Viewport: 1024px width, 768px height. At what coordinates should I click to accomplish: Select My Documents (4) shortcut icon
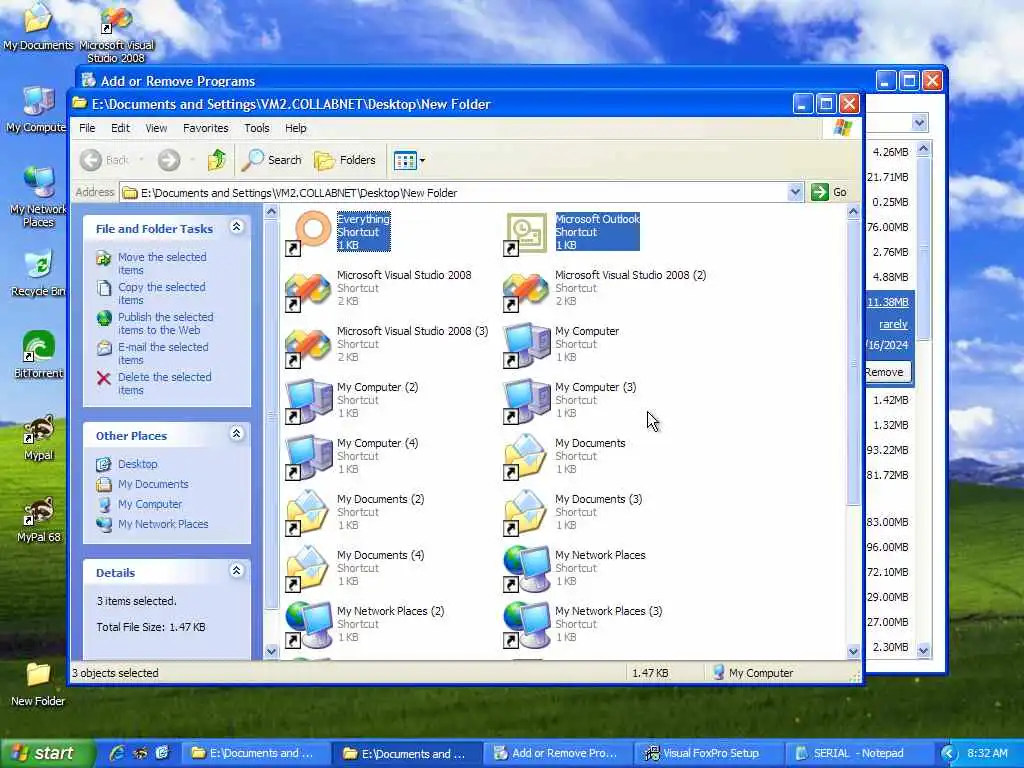[x=308, y=569]
